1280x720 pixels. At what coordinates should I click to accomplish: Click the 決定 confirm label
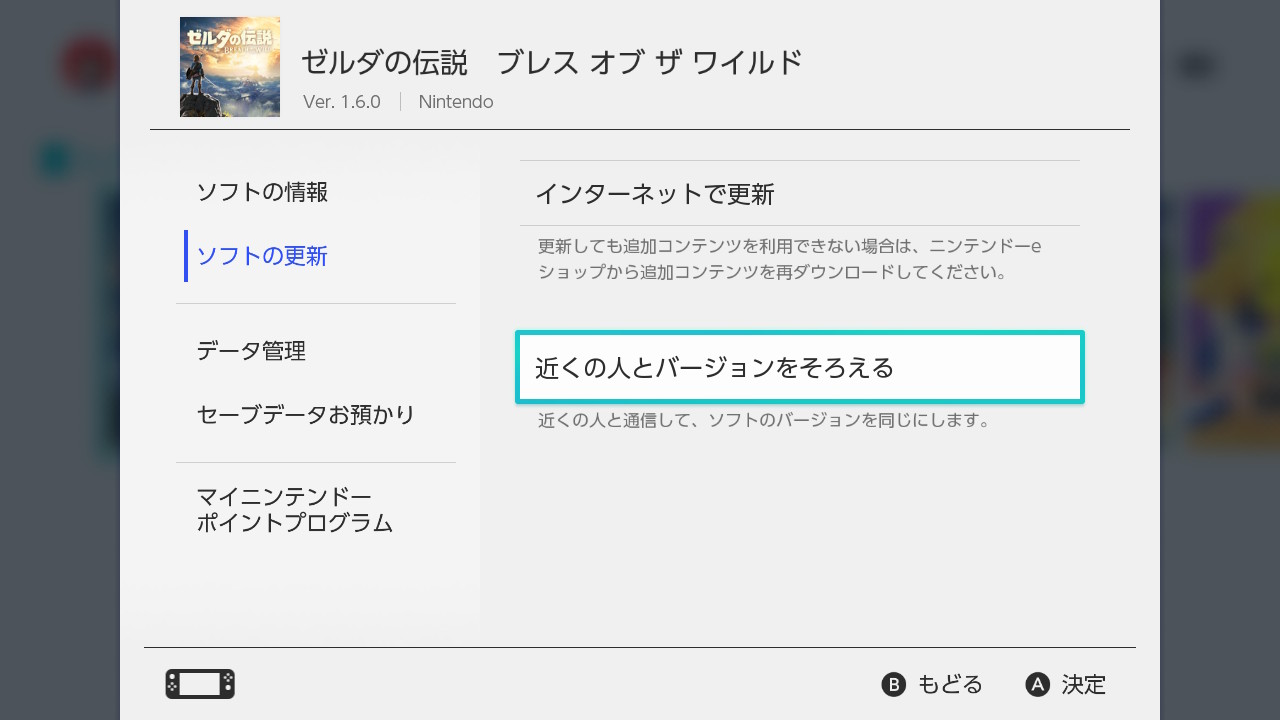pyautogui.click(x=1084, y=684)
